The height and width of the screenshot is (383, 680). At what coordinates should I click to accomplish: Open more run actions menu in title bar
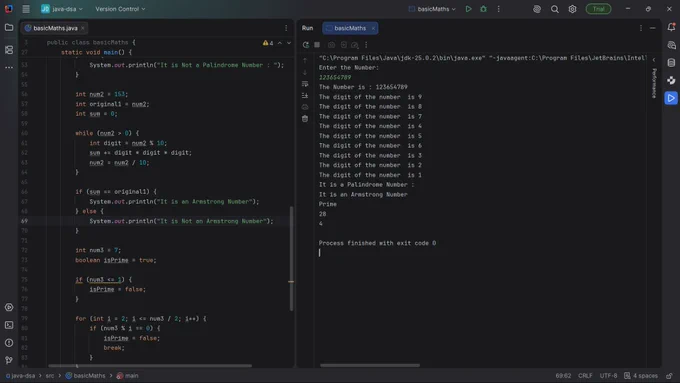coord(498,9)
